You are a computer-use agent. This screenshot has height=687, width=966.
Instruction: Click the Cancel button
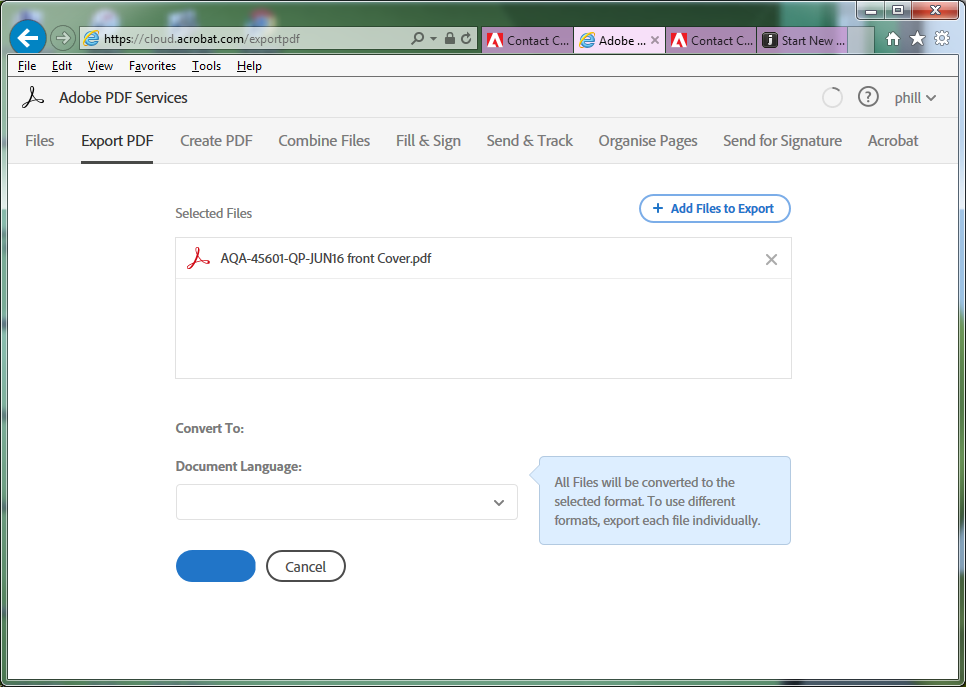coord(306,566)
